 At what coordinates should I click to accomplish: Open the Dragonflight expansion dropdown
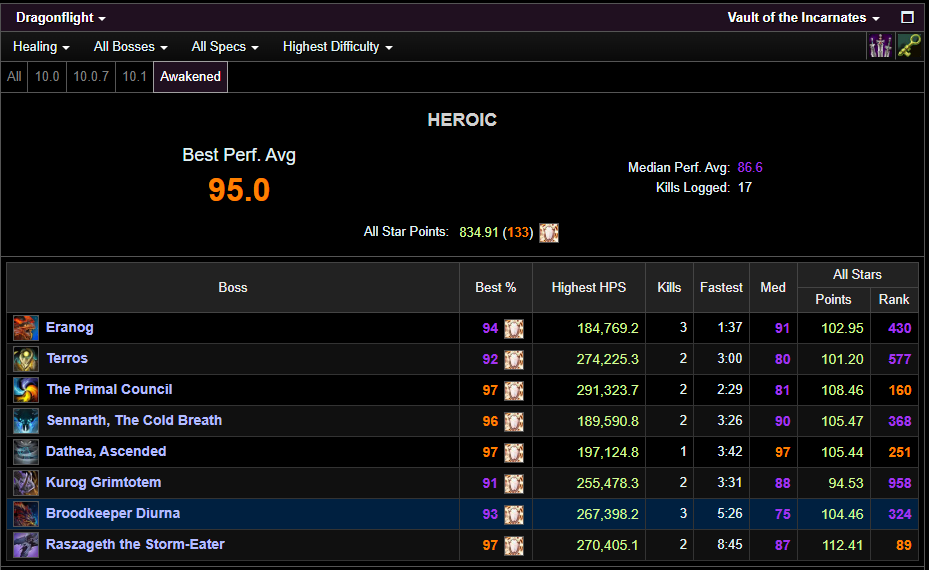tap(61, 18)
